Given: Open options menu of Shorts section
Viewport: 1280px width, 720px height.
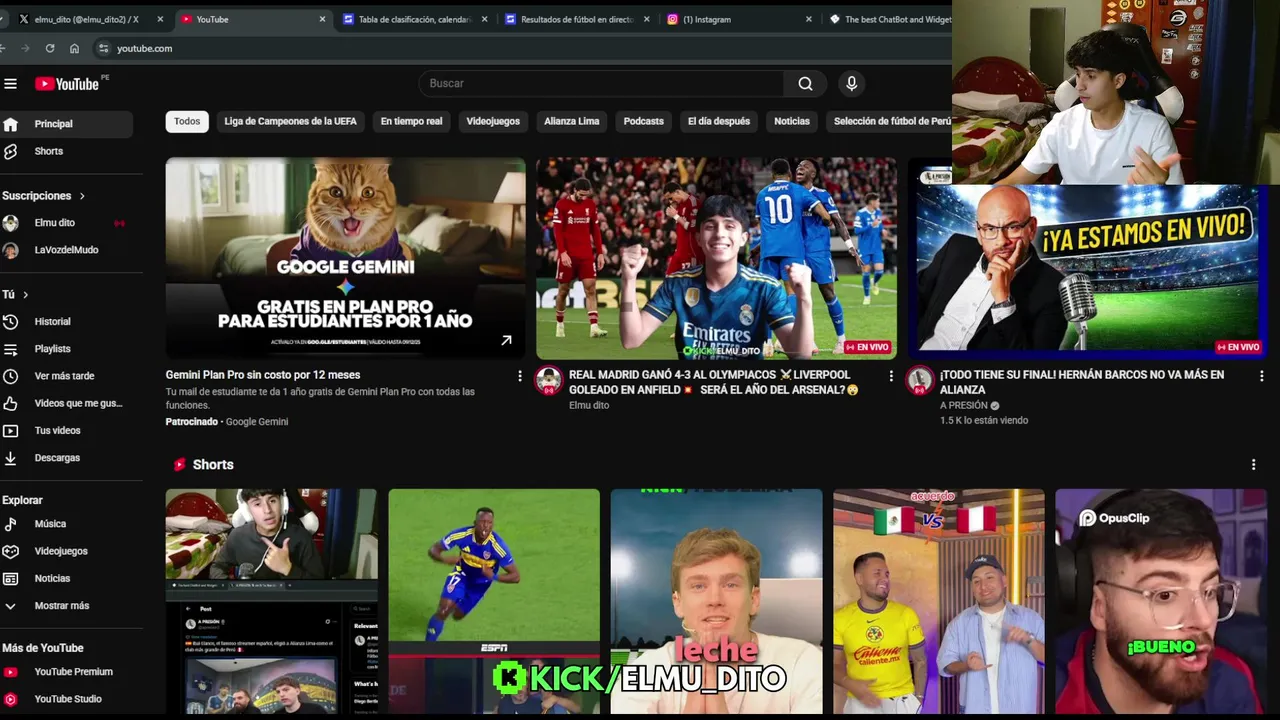Looking at the screenshot, I should click(1253, 465).
